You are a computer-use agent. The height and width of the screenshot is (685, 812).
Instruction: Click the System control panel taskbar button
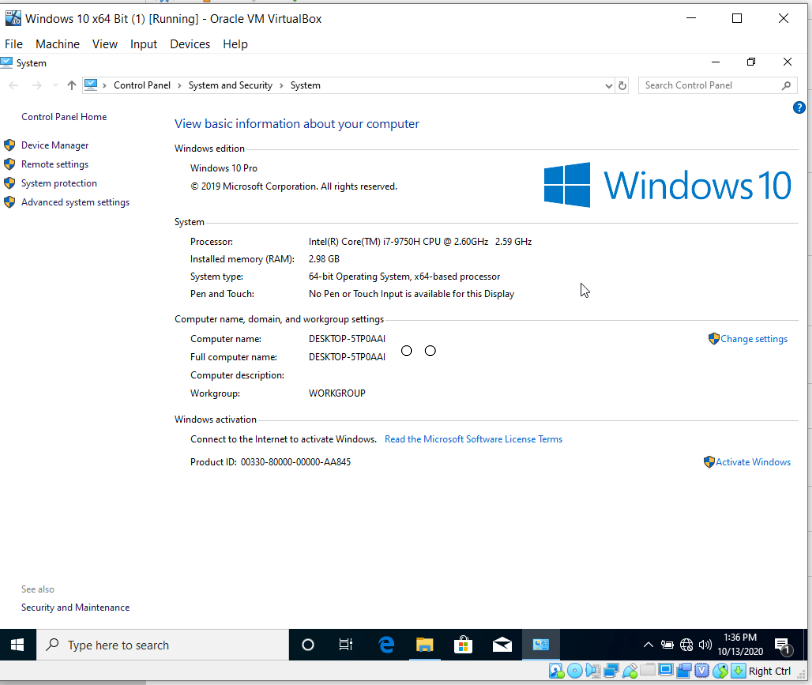pos(541,645)
